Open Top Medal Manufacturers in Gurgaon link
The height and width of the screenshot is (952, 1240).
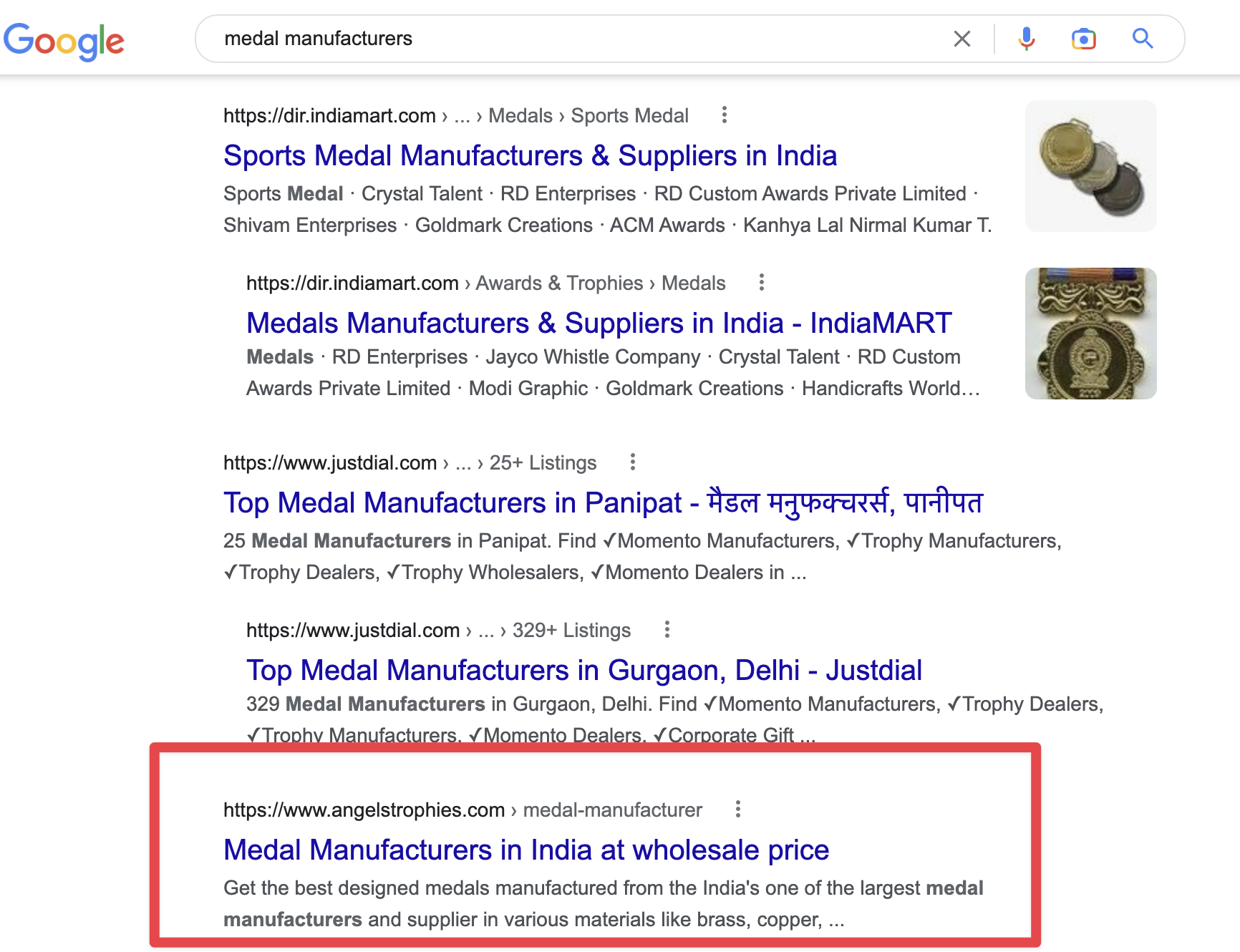[583, 671]
